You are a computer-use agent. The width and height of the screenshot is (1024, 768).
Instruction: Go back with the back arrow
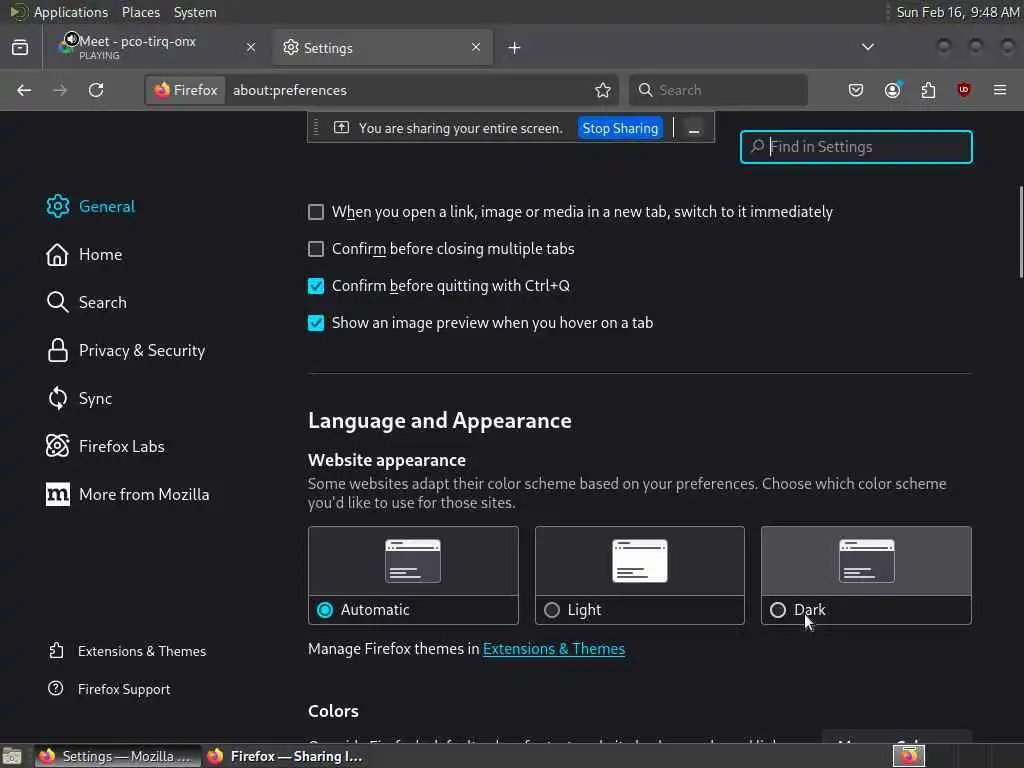pos(24,90)
